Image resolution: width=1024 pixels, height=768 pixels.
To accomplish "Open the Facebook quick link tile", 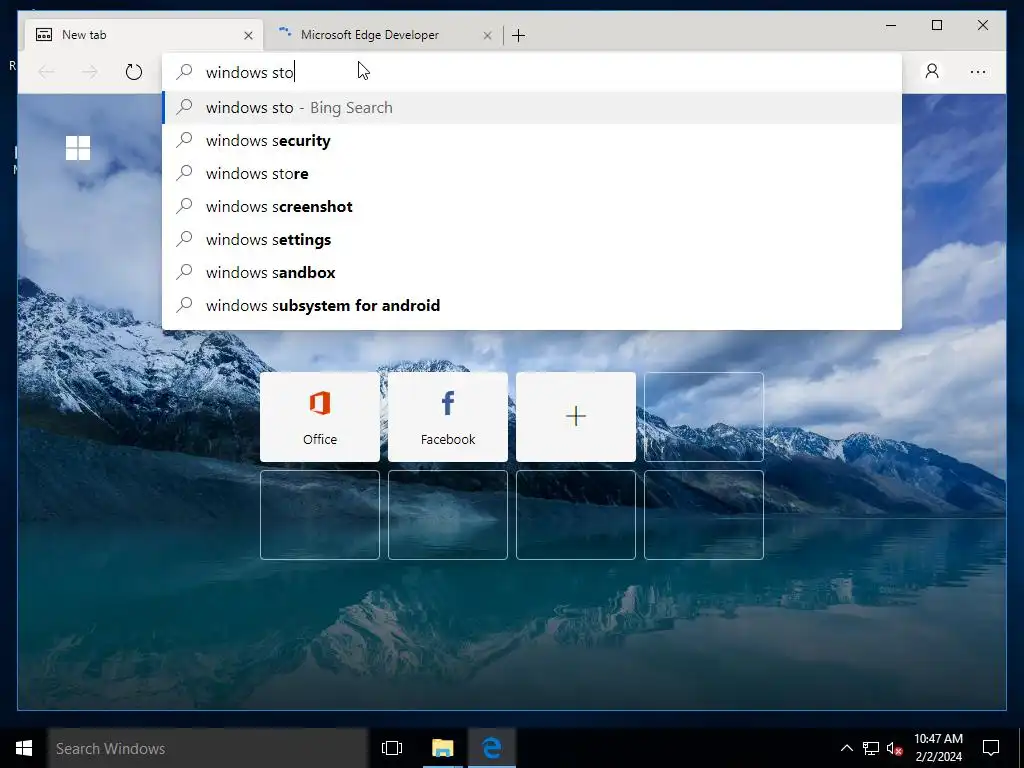I will click(x=448, y=417).
